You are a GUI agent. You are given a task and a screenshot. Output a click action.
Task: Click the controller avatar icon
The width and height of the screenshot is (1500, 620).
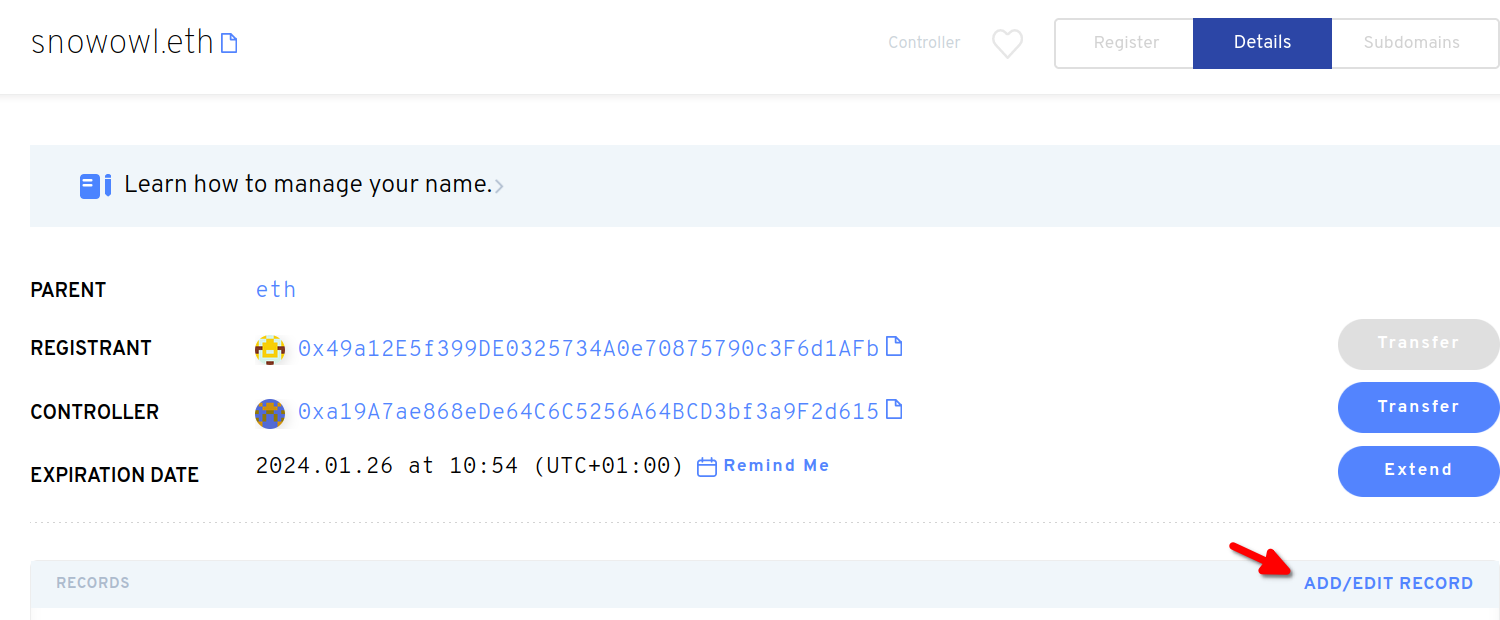pyautogui.click(x=270, y=412)
